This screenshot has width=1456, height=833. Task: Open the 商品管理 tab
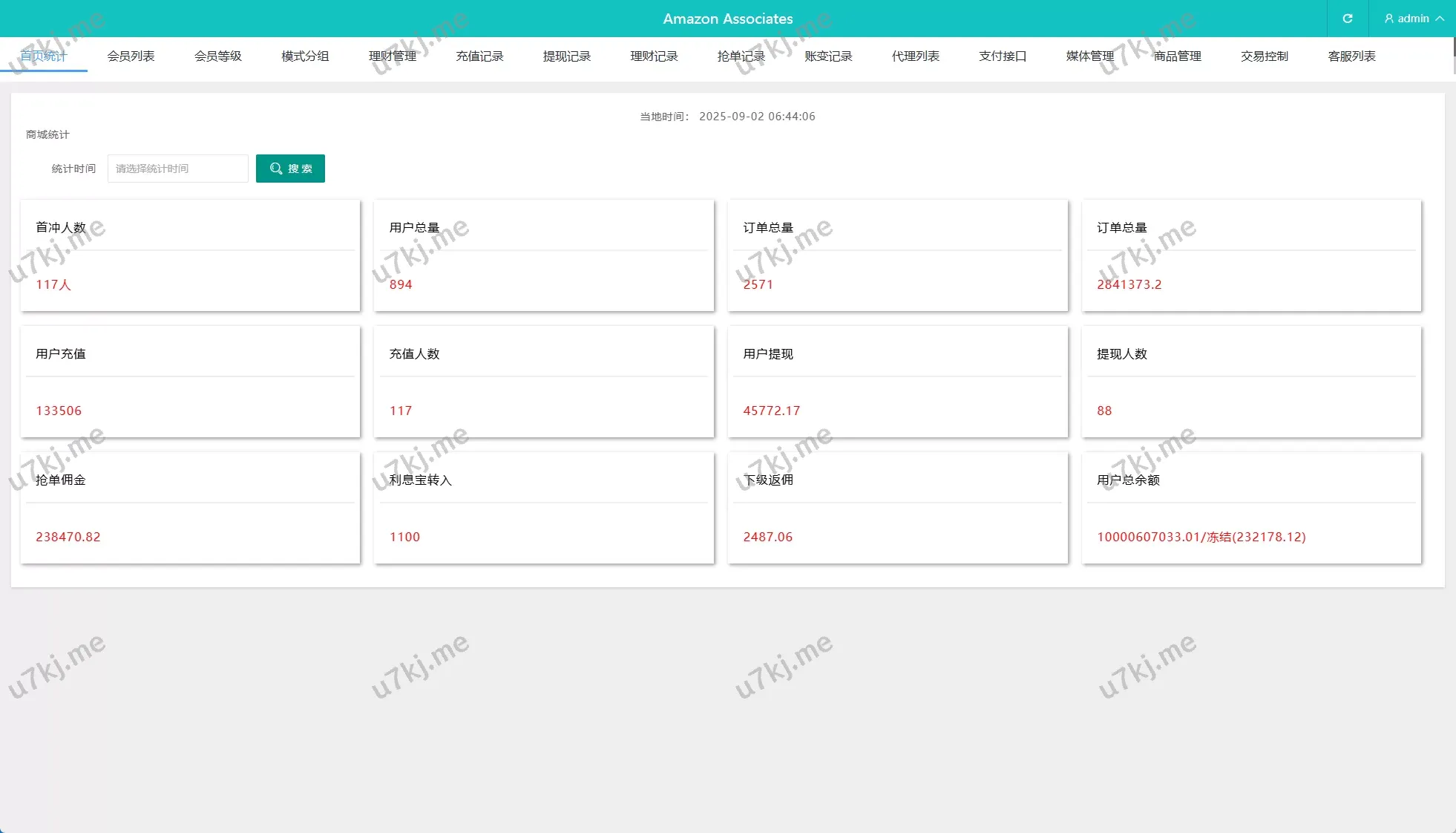tap(1177, 56)
